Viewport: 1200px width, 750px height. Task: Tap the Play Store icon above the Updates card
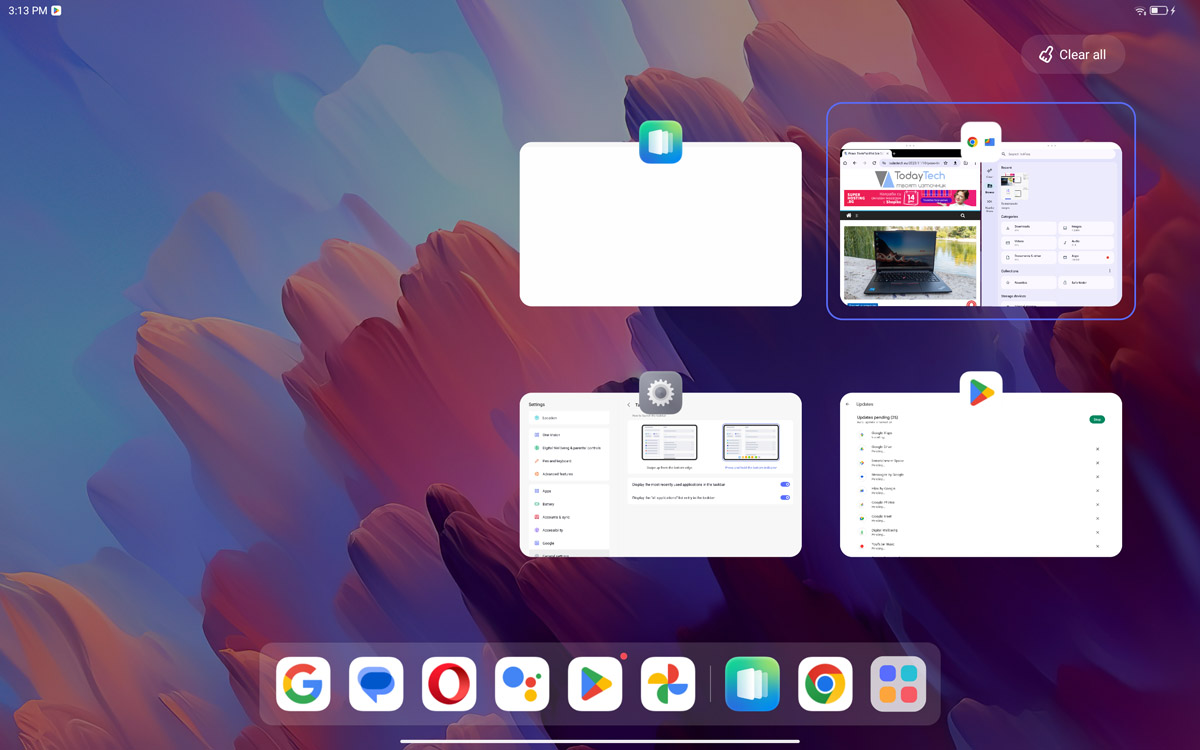tap(981, 393)
